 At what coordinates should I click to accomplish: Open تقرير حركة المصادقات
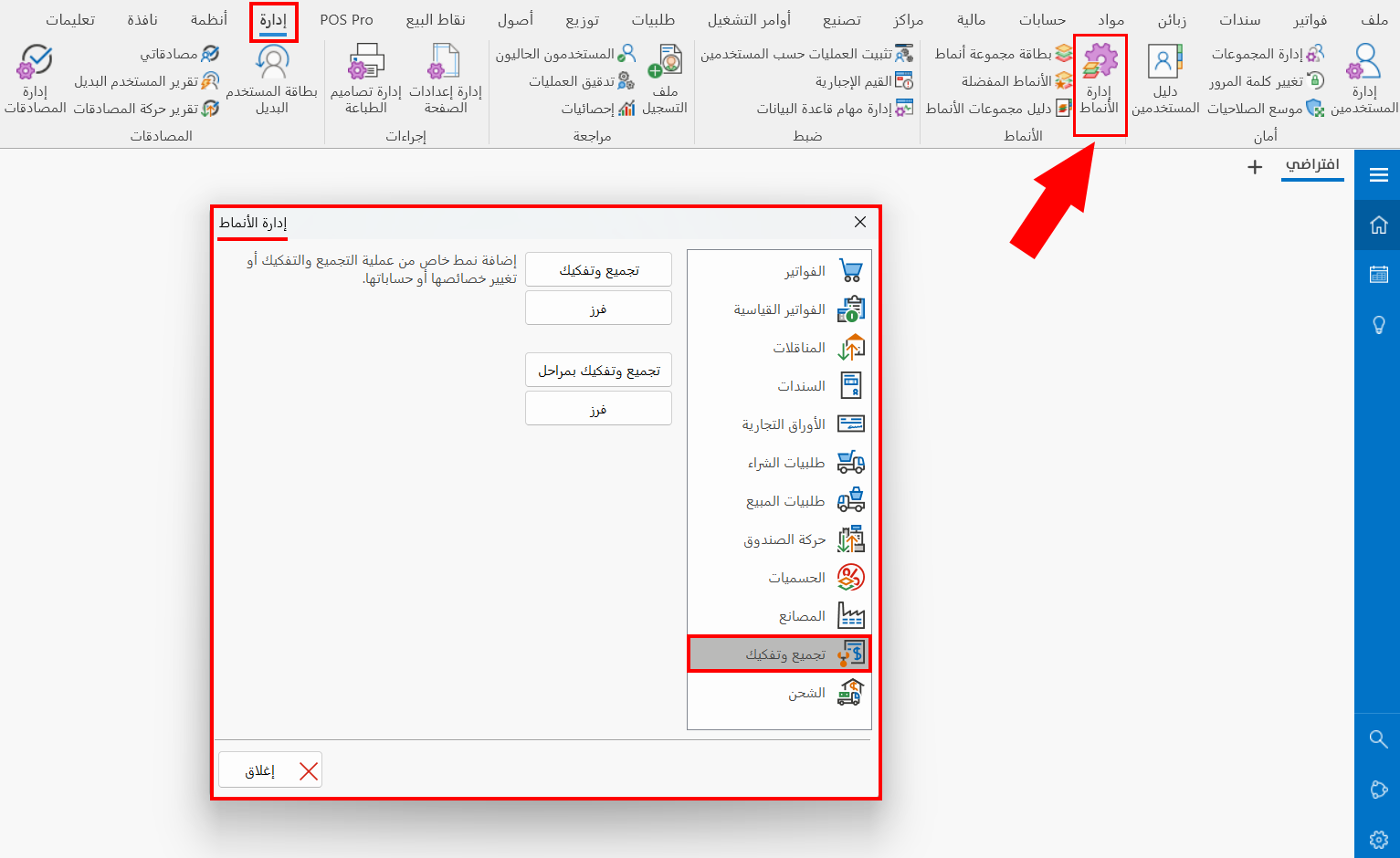146,109
